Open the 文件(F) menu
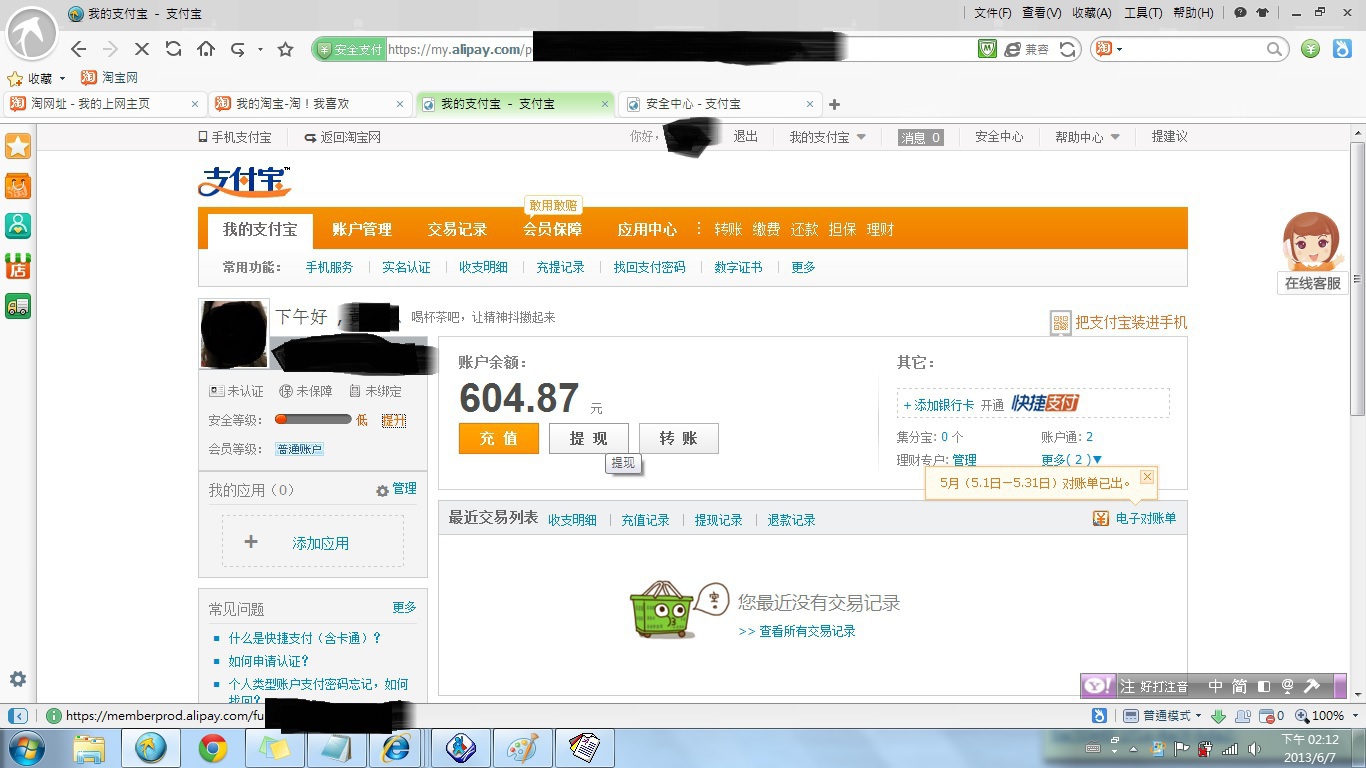 [x=993, y=13]
